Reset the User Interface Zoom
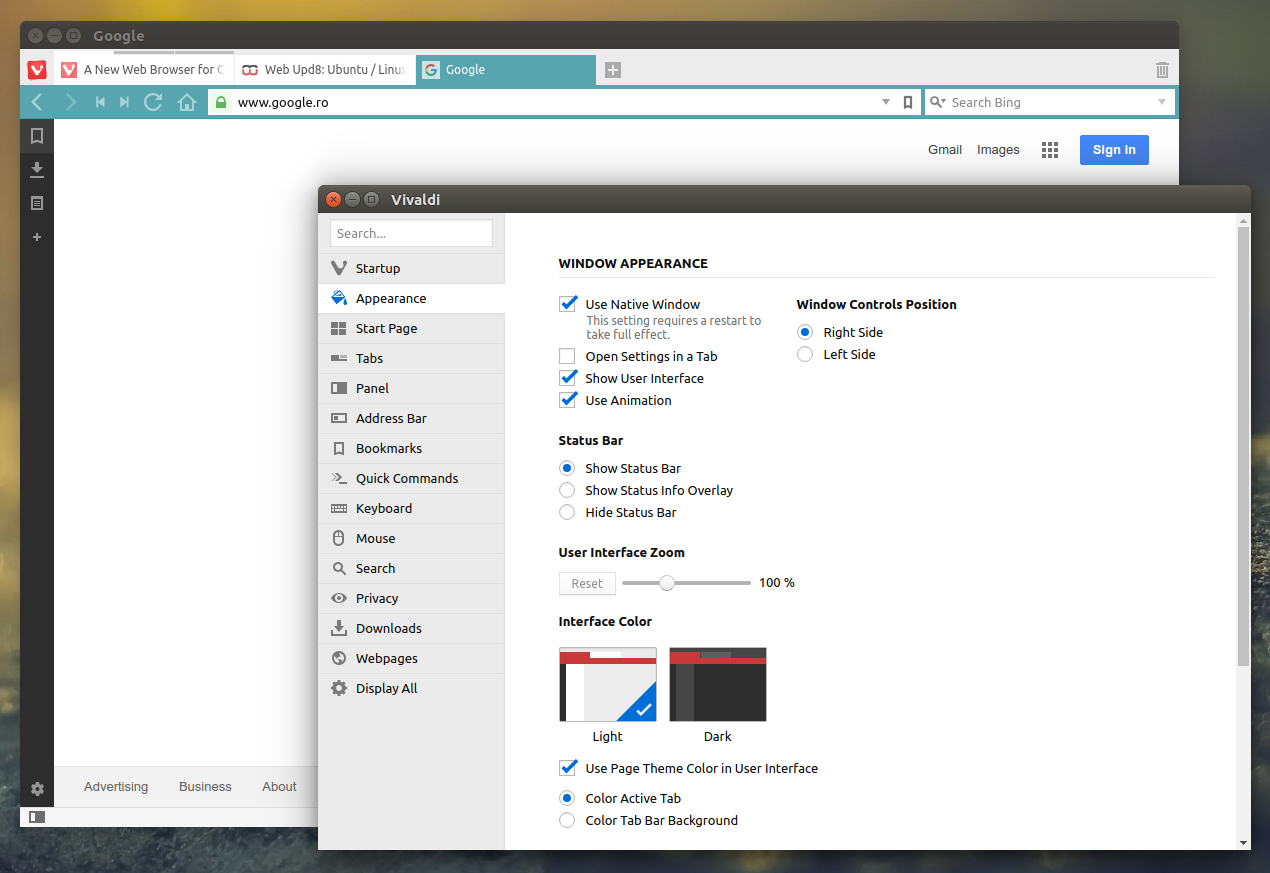 pos(587,583)
